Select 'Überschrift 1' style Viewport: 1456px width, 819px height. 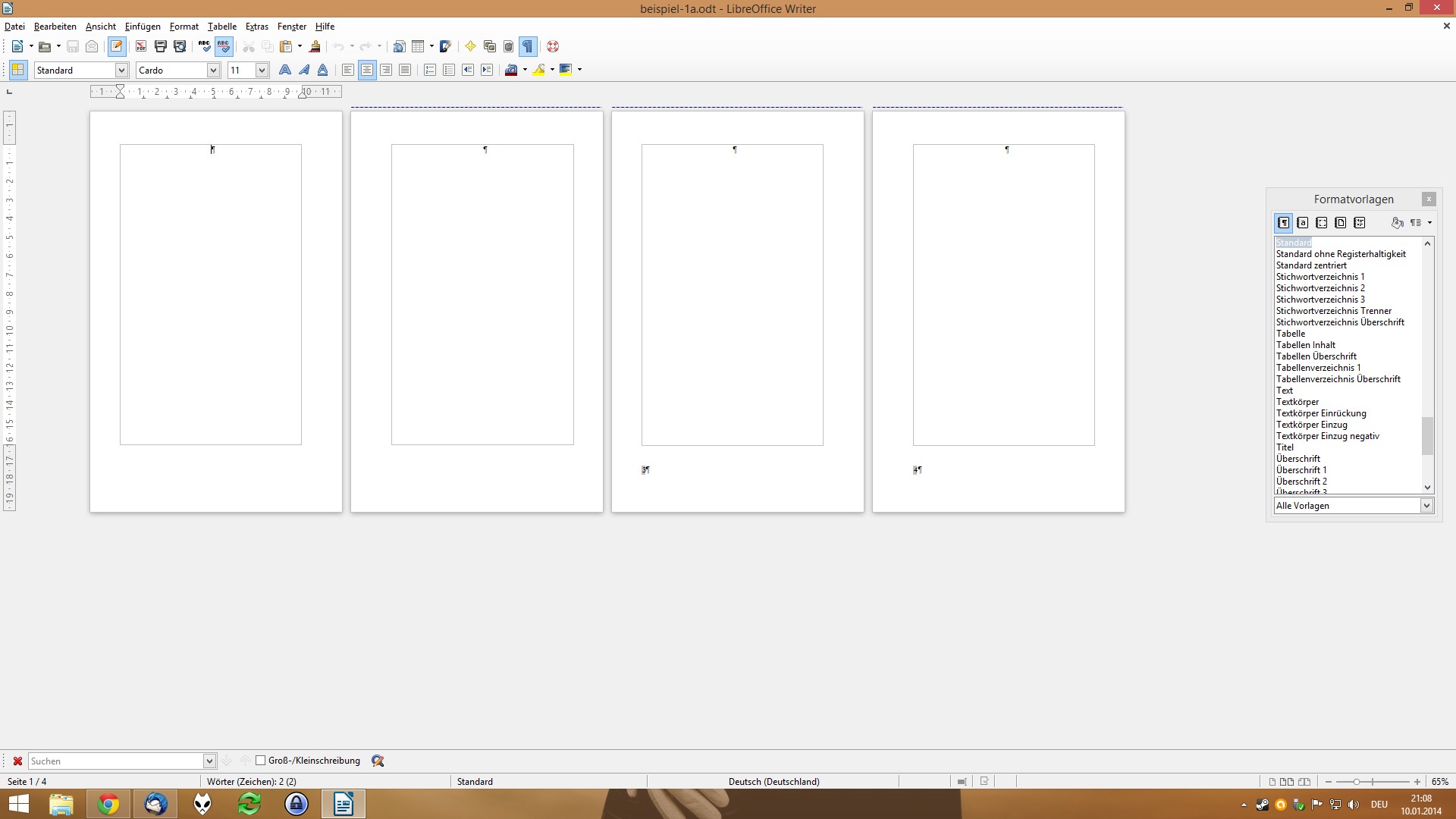point(1301,470)
